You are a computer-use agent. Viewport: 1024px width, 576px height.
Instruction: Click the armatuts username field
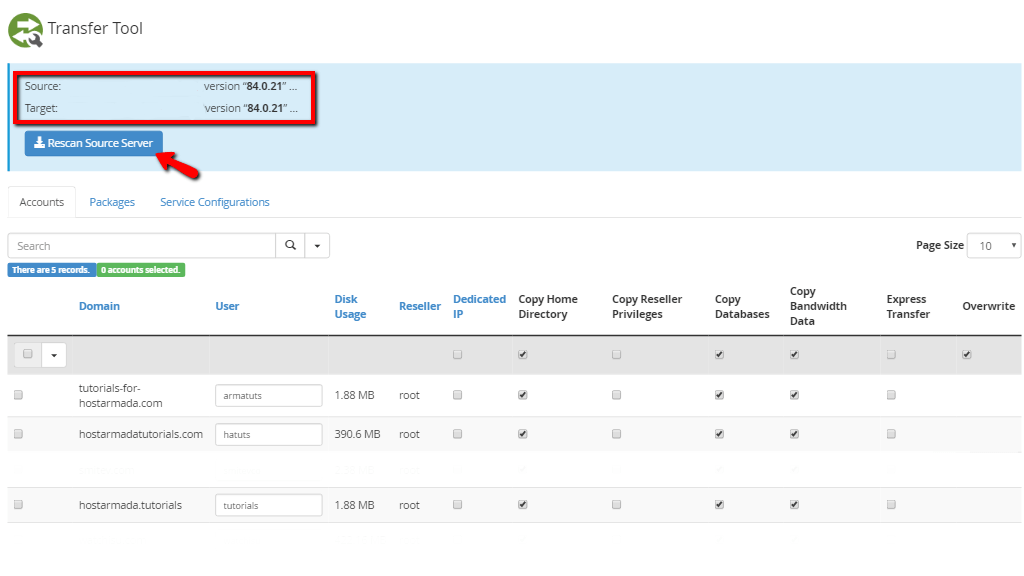(x=268, y=396)
